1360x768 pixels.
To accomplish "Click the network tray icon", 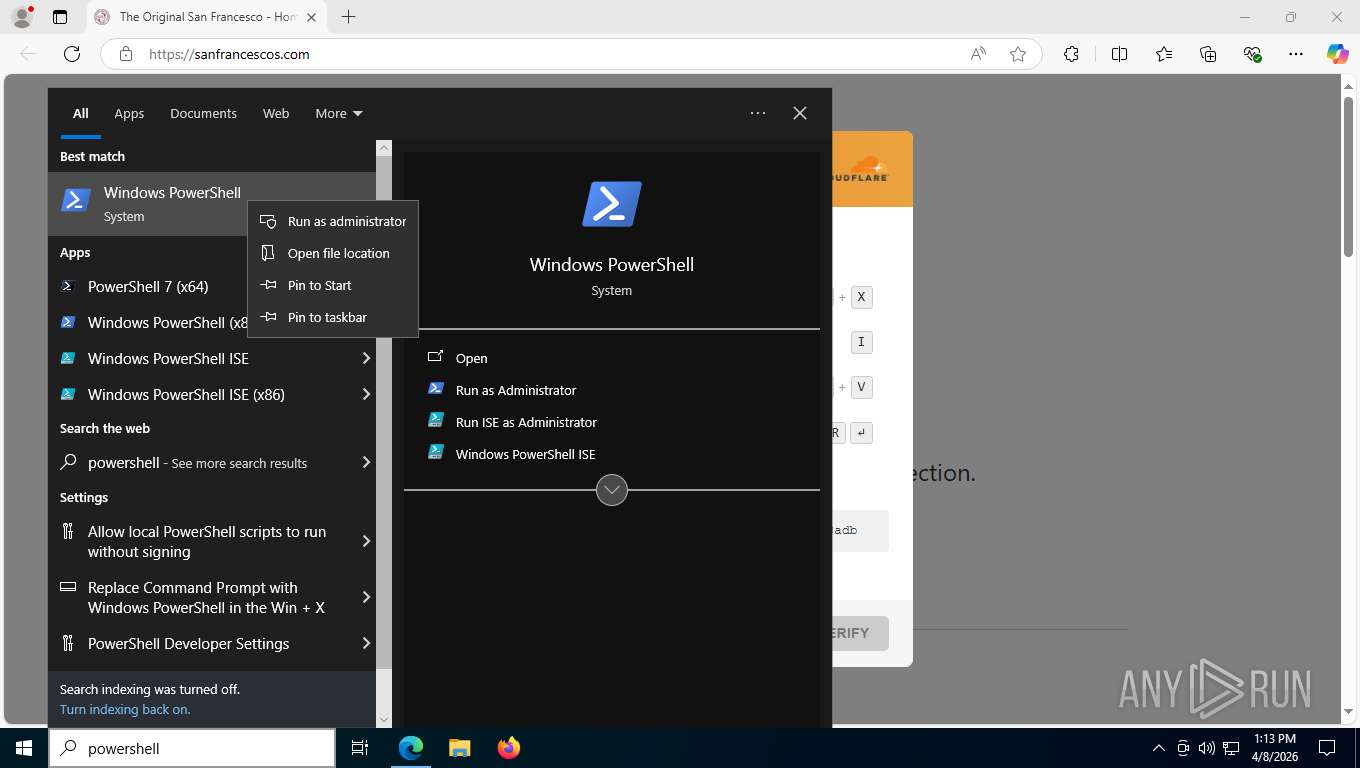I will click(1232, 748).
